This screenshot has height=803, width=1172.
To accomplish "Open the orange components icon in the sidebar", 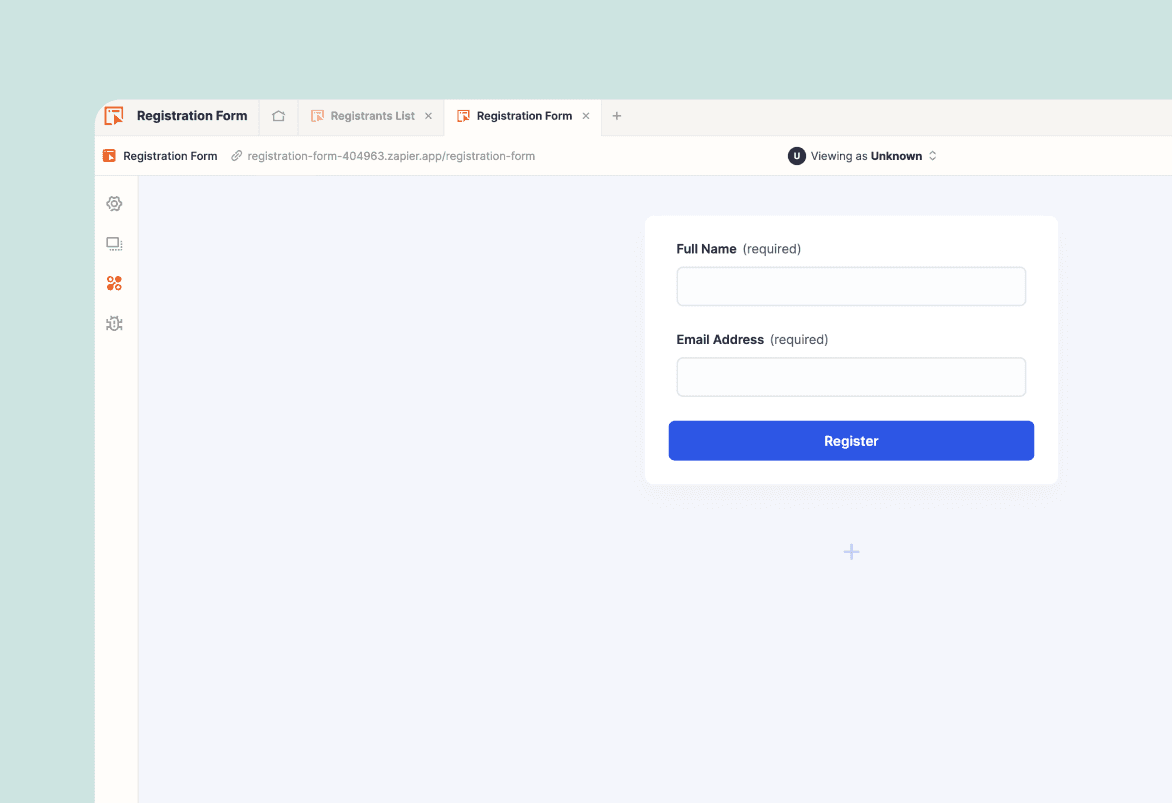I will 114,284.
